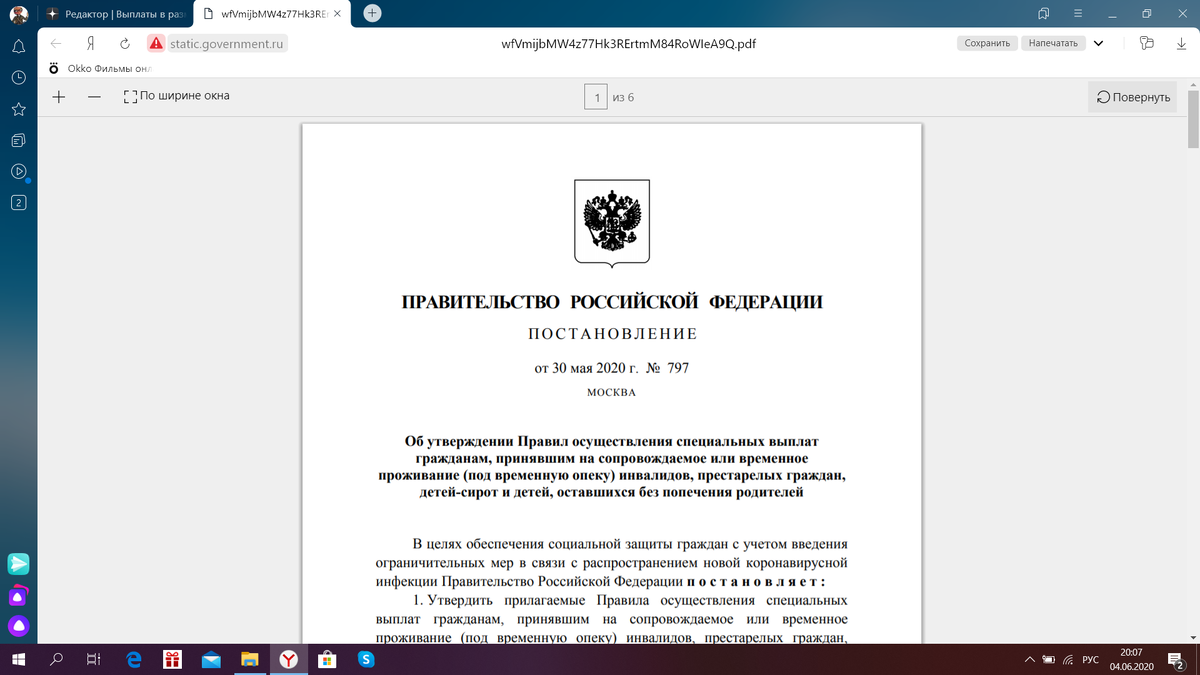
Task: Open Task View in the taskbar
Action: tap(94, 659)
